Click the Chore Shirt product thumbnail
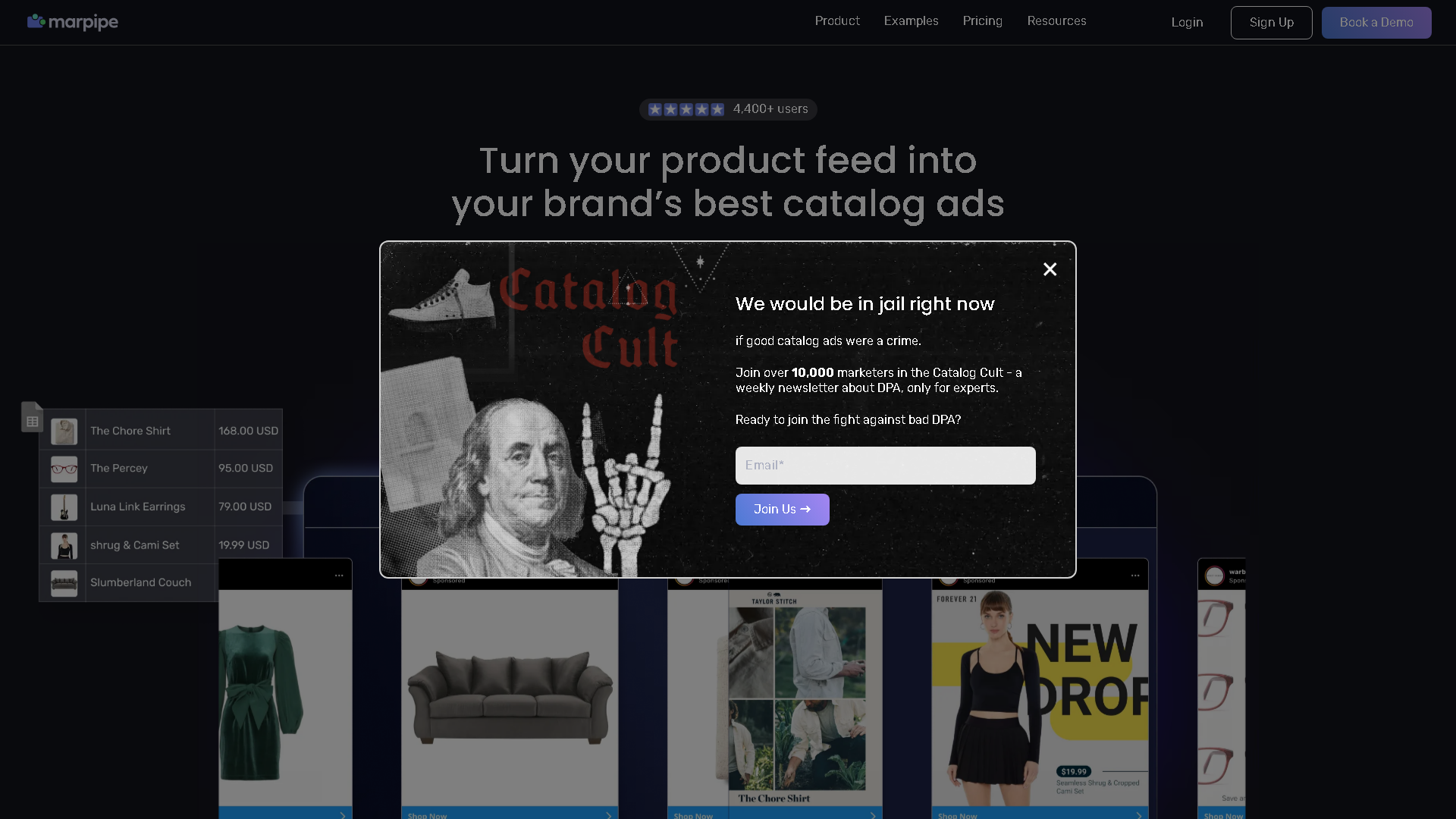1456x819 pixels. pyautogui.click(x=64, y=431)
